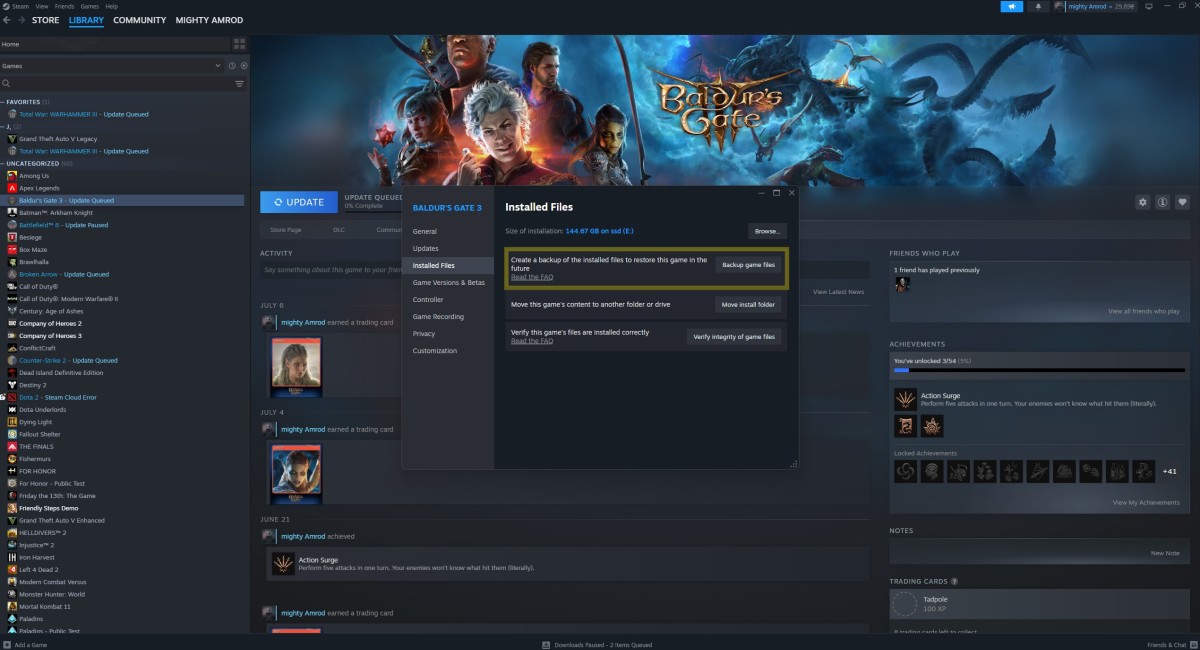This screenshot has height=650, width=1200.
Task: Select Dying Light in the games list
Action: (36, 422)
